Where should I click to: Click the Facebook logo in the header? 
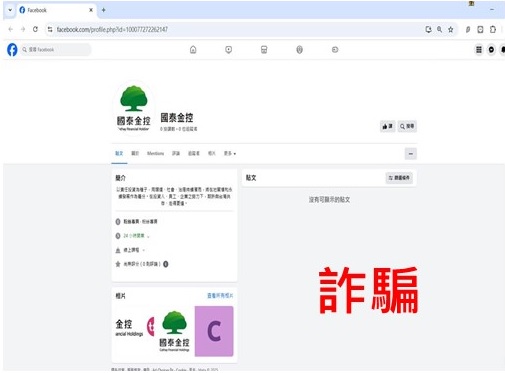point(12,50)
